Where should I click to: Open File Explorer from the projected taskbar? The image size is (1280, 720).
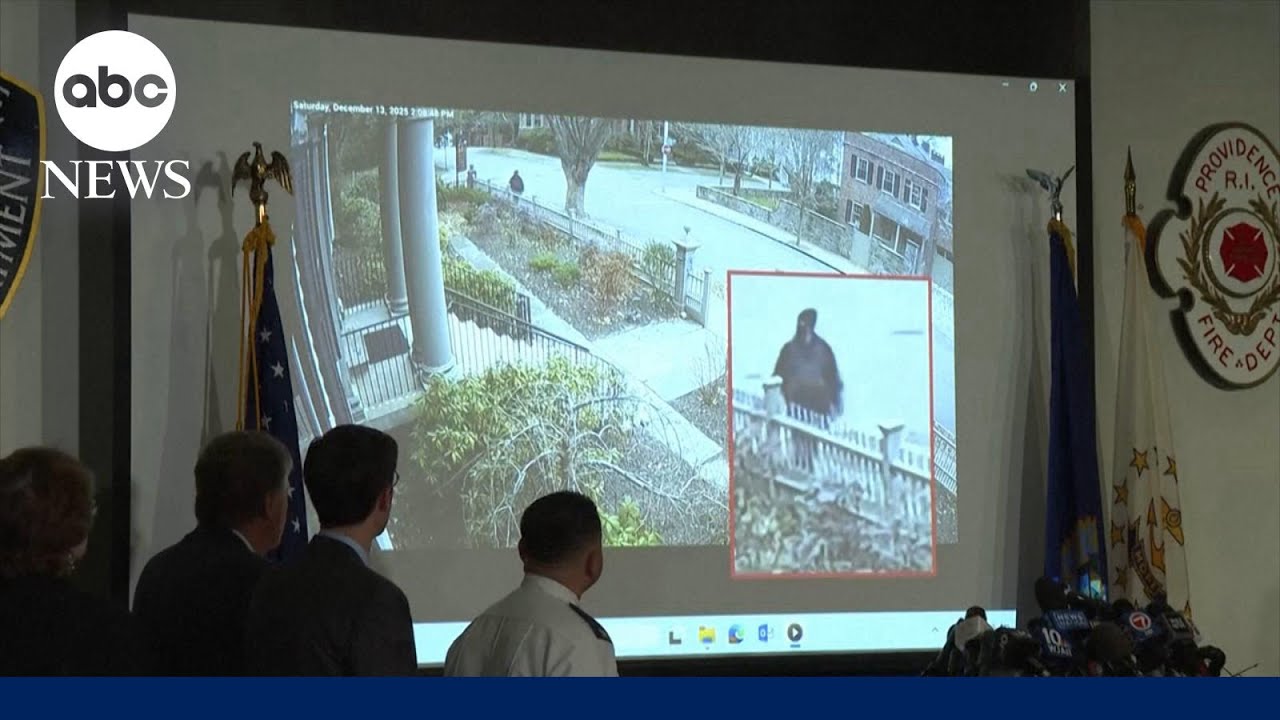pos(707,634)
